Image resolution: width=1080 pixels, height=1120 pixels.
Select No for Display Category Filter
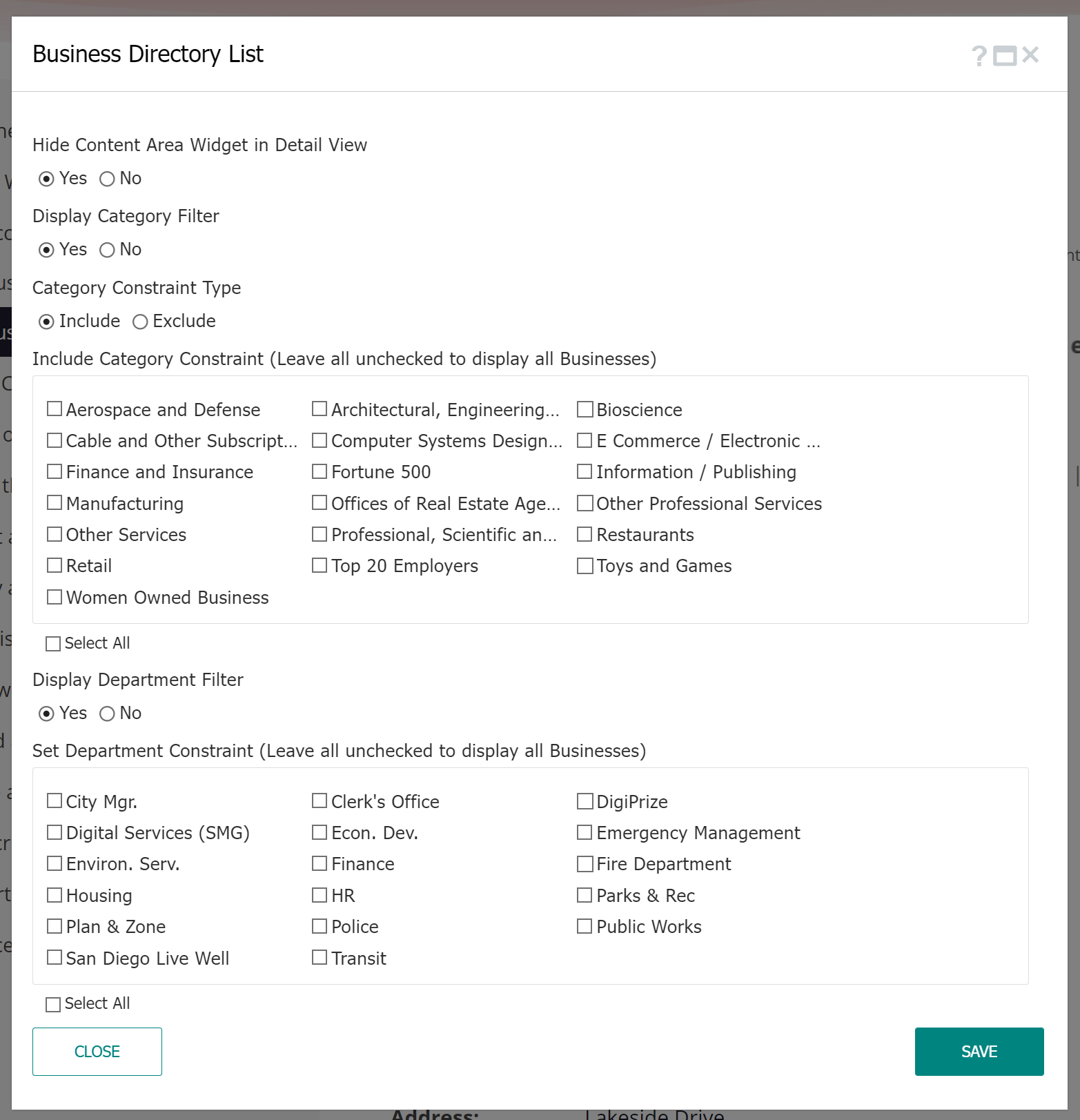[x=107, y=250]
